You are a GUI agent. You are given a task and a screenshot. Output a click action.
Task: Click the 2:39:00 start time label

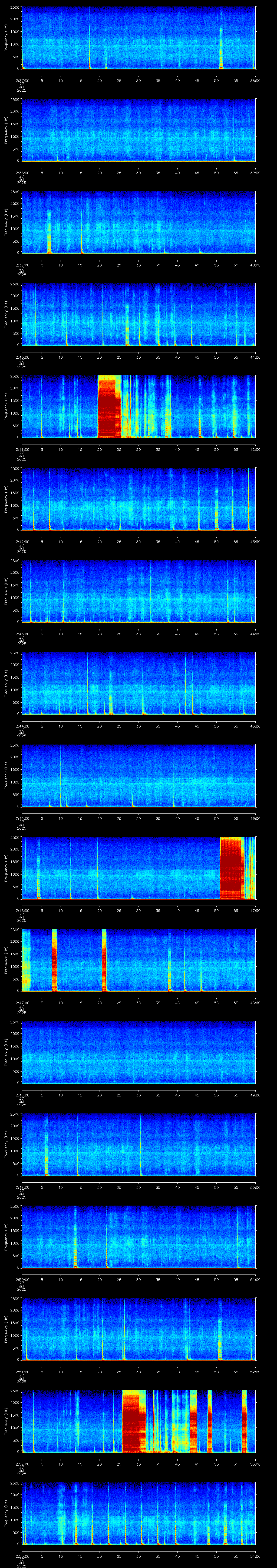click(22, 265)
